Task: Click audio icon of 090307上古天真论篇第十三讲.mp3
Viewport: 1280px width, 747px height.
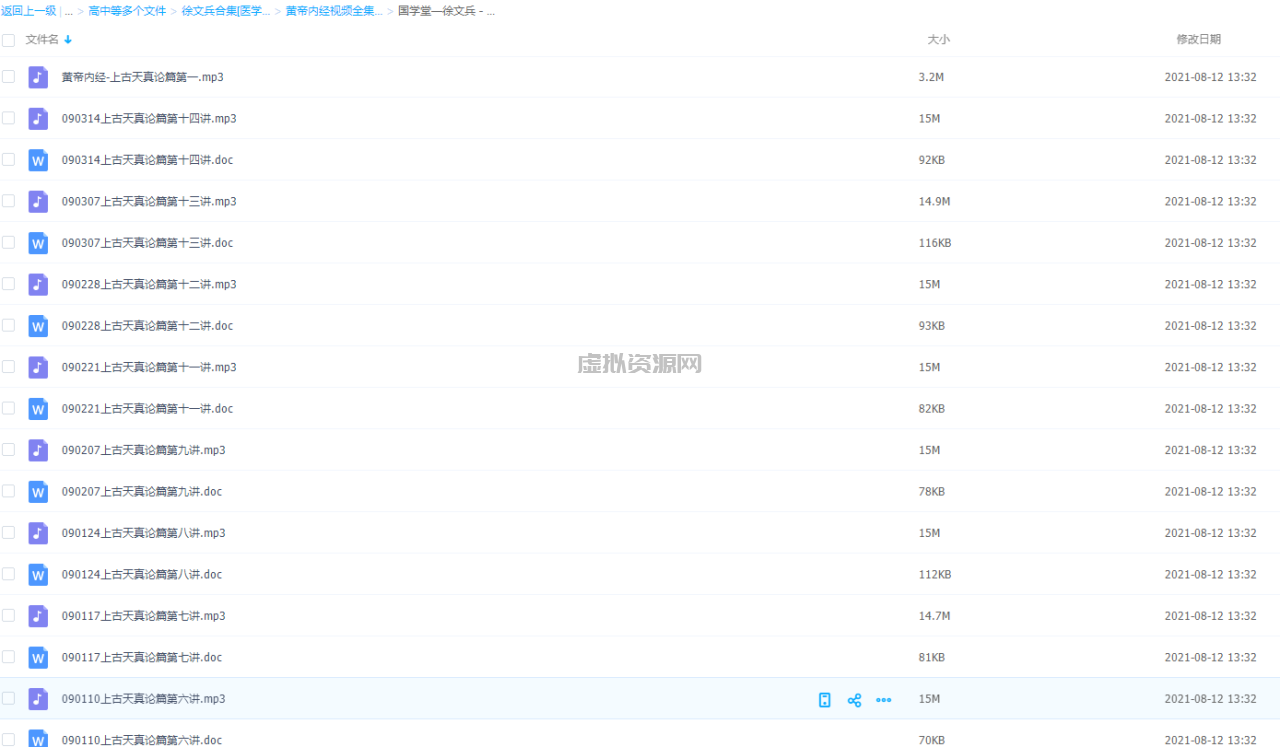Action: [x=38, y=201]
